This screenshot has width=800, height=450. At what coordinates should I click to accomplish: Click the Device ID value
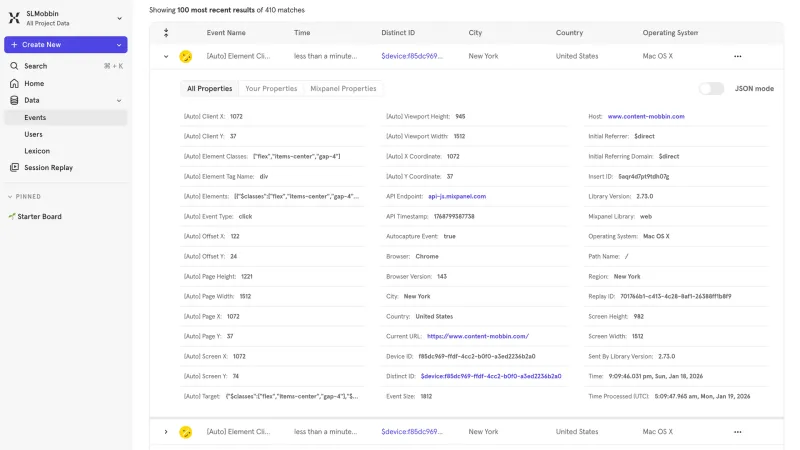(x=477, y=356)
